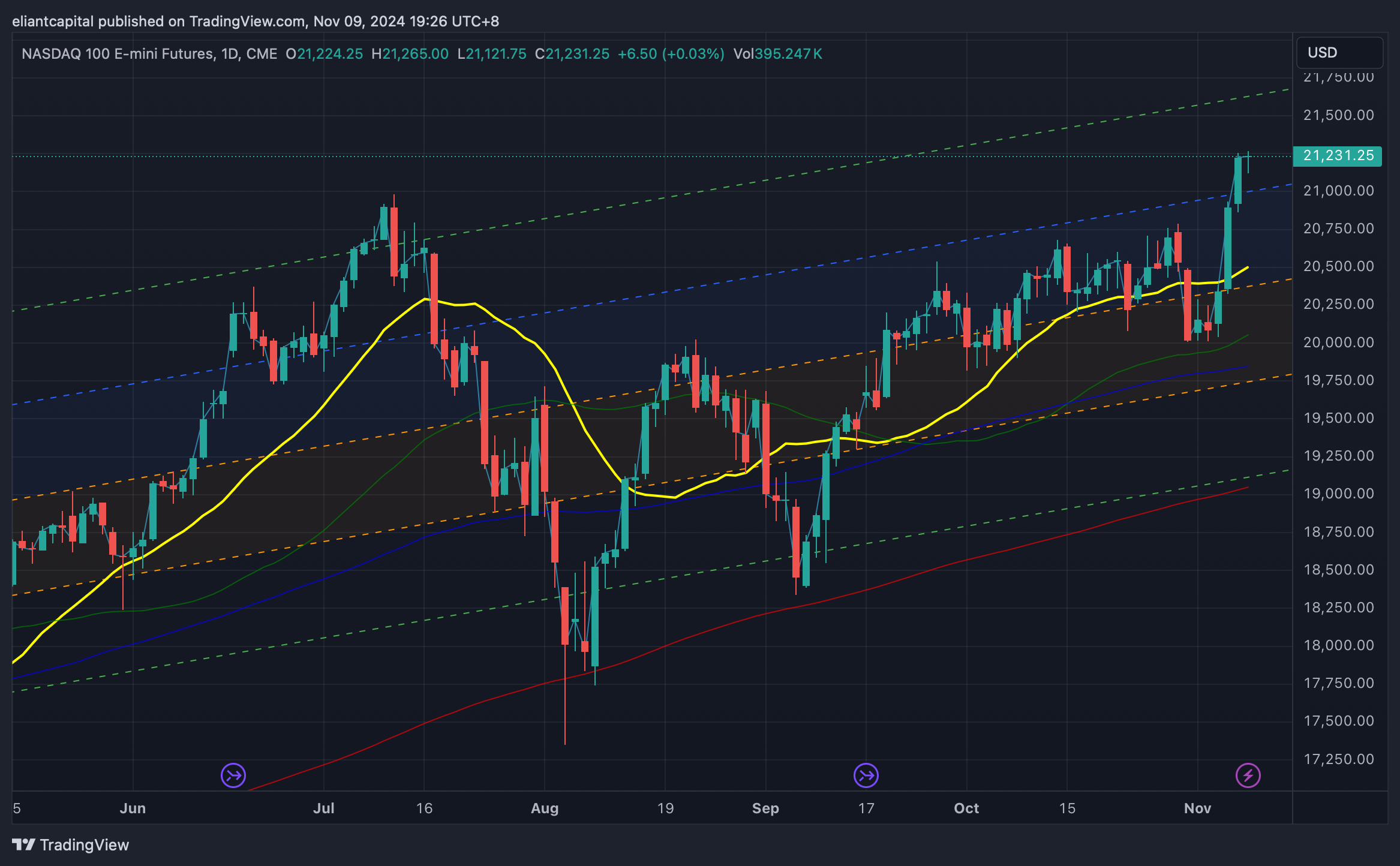Click the Nov label on the time axis
This screenshot has height=866, width=1400.
(x=1197, y=808)
